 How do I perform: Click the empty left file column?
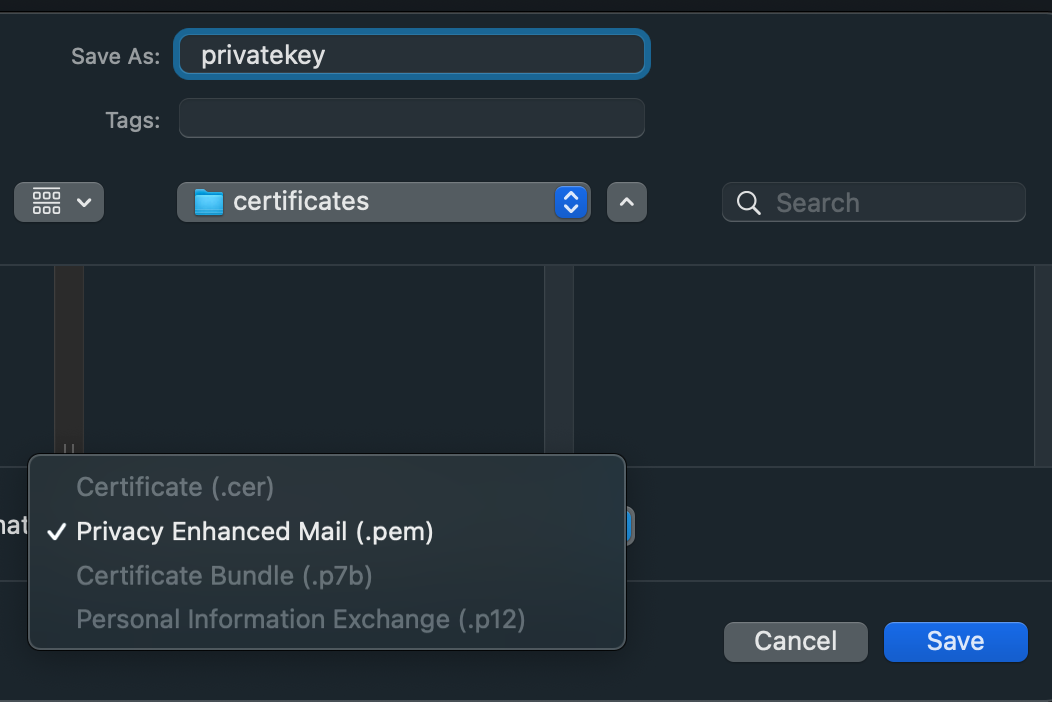[x=314, y=359]
